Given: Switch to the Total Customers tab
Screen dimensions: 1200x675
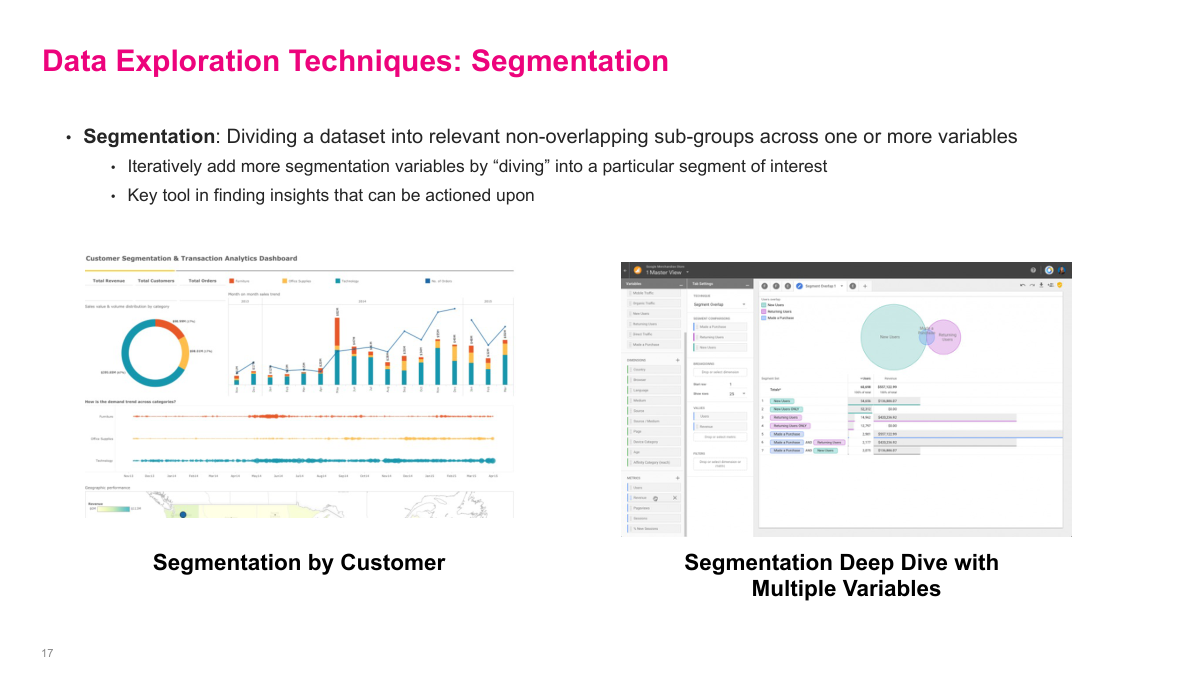Looking at the screenshot, I should click(155, 281).
